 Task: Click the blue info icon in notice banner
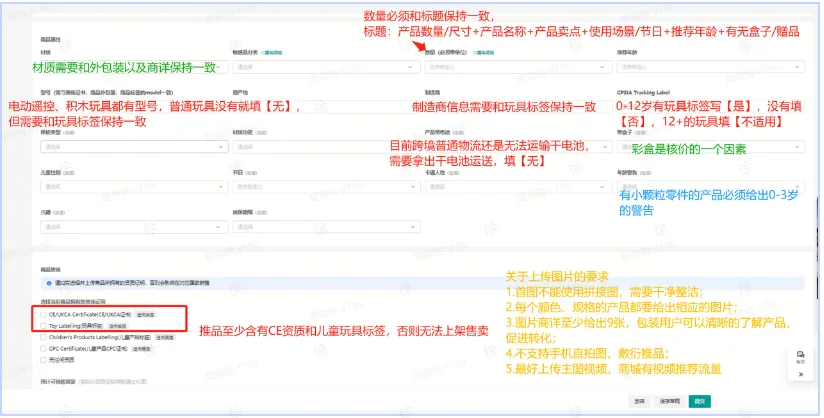[x=48, y=283]
